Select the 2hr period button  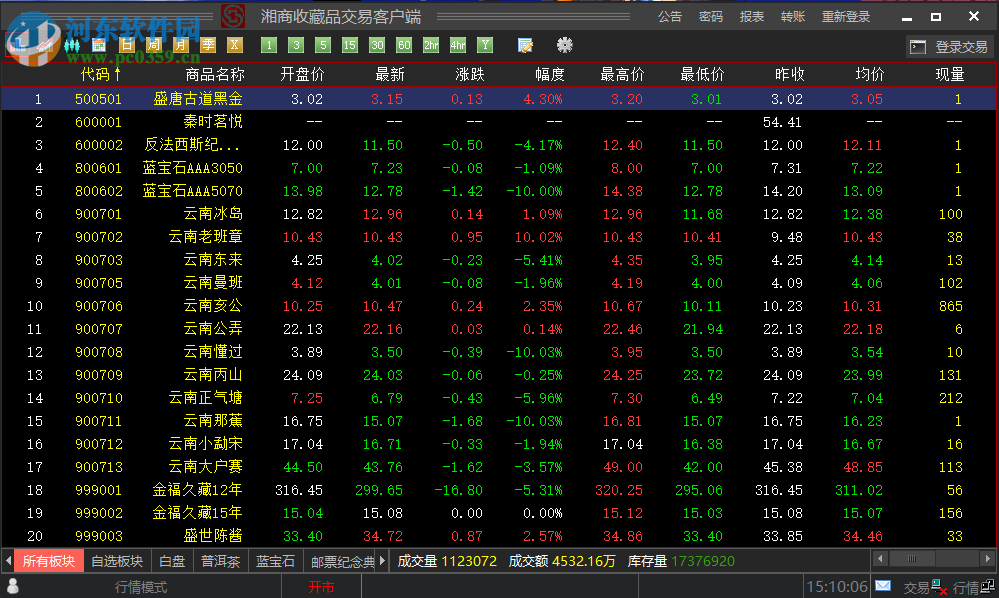pyautogui.click(x=431, y=45)
